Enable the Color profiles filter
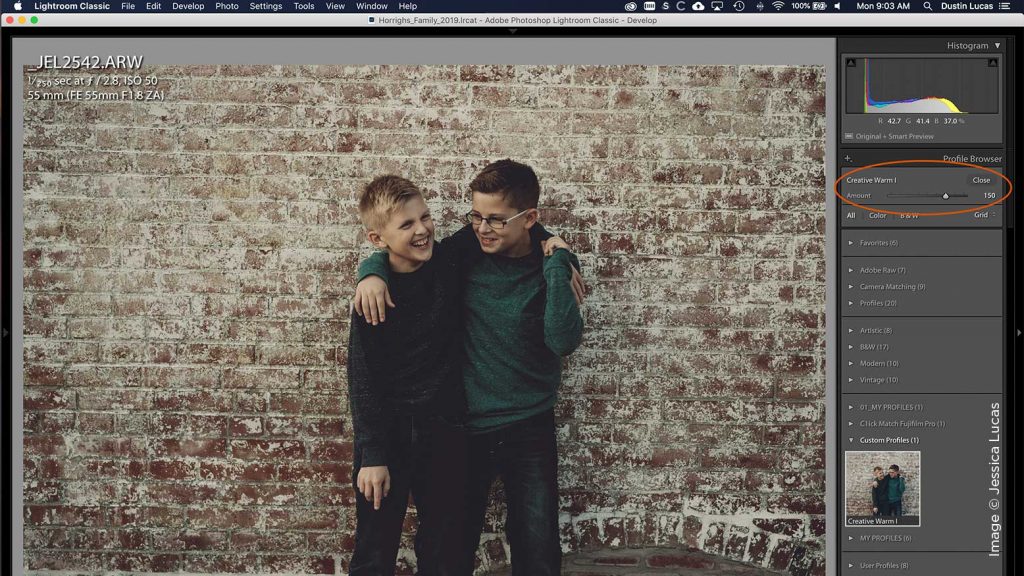The image size is (1024, 576). 878,214
